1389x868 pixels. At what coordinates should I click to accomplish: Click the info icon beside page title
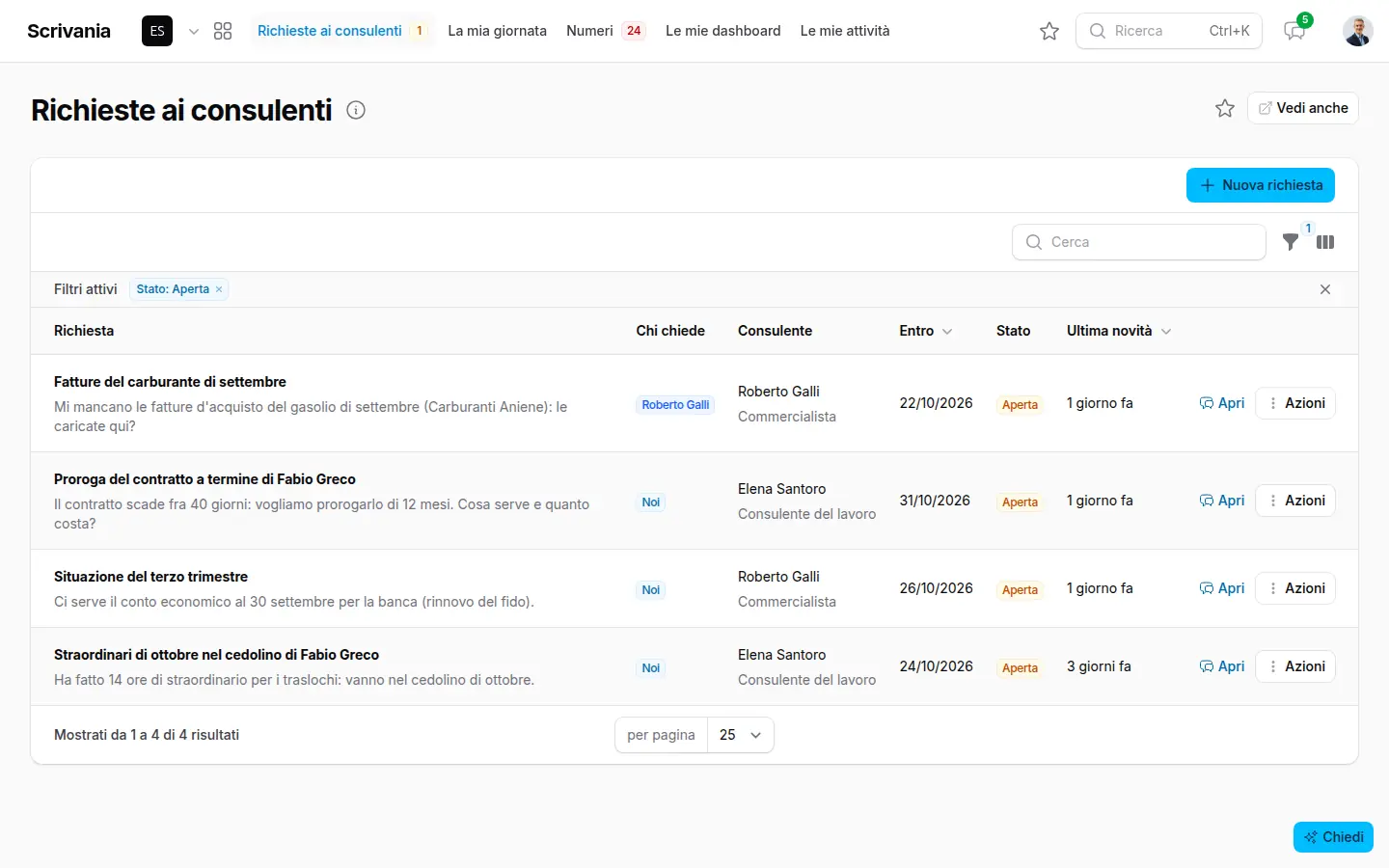[356, 110]
